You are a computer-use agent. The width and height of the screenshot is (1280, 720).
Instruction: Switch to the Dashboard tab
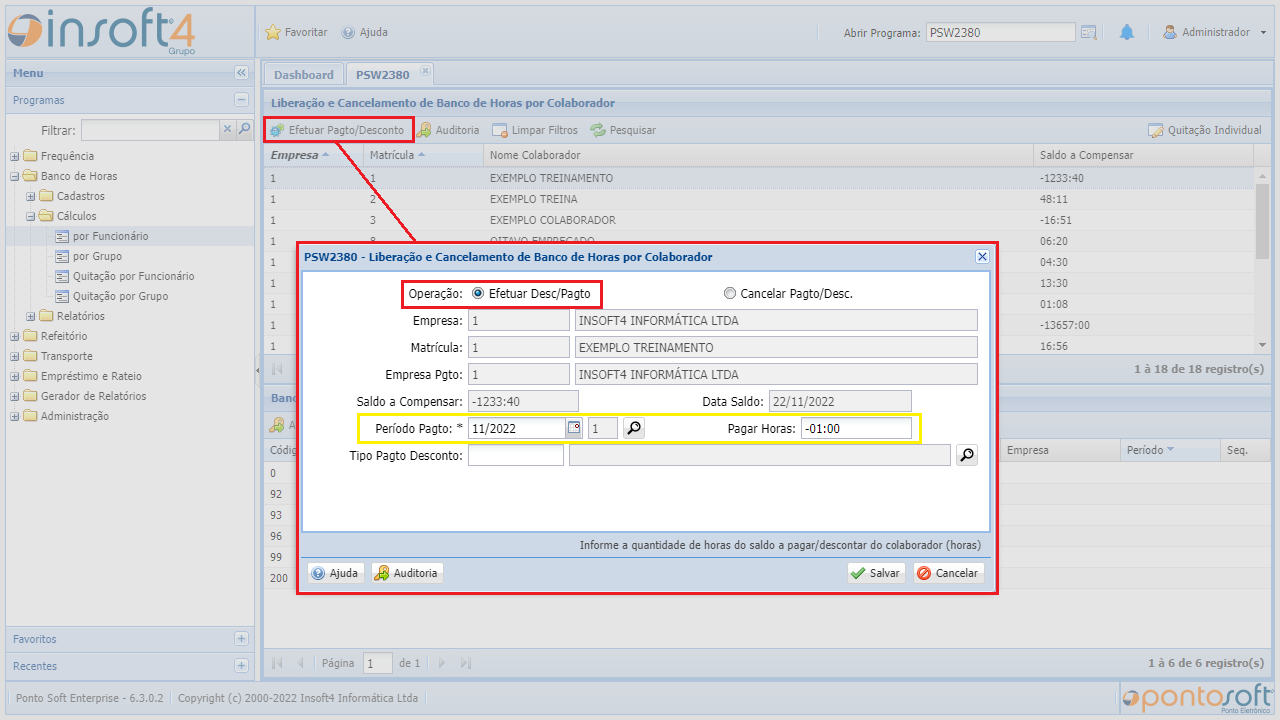tap(304, 75)
